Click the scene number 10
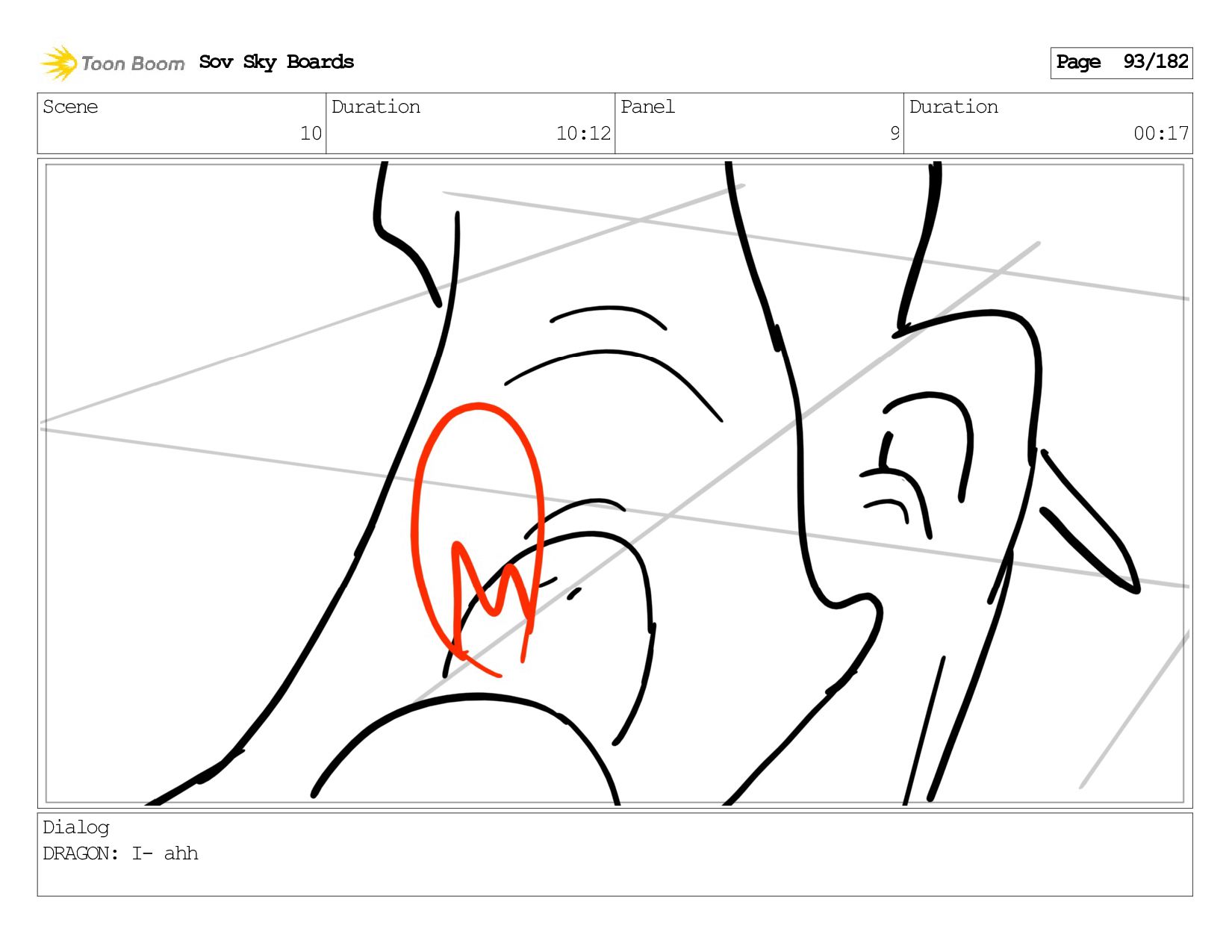1232x952 pixels. coord(311,134)
